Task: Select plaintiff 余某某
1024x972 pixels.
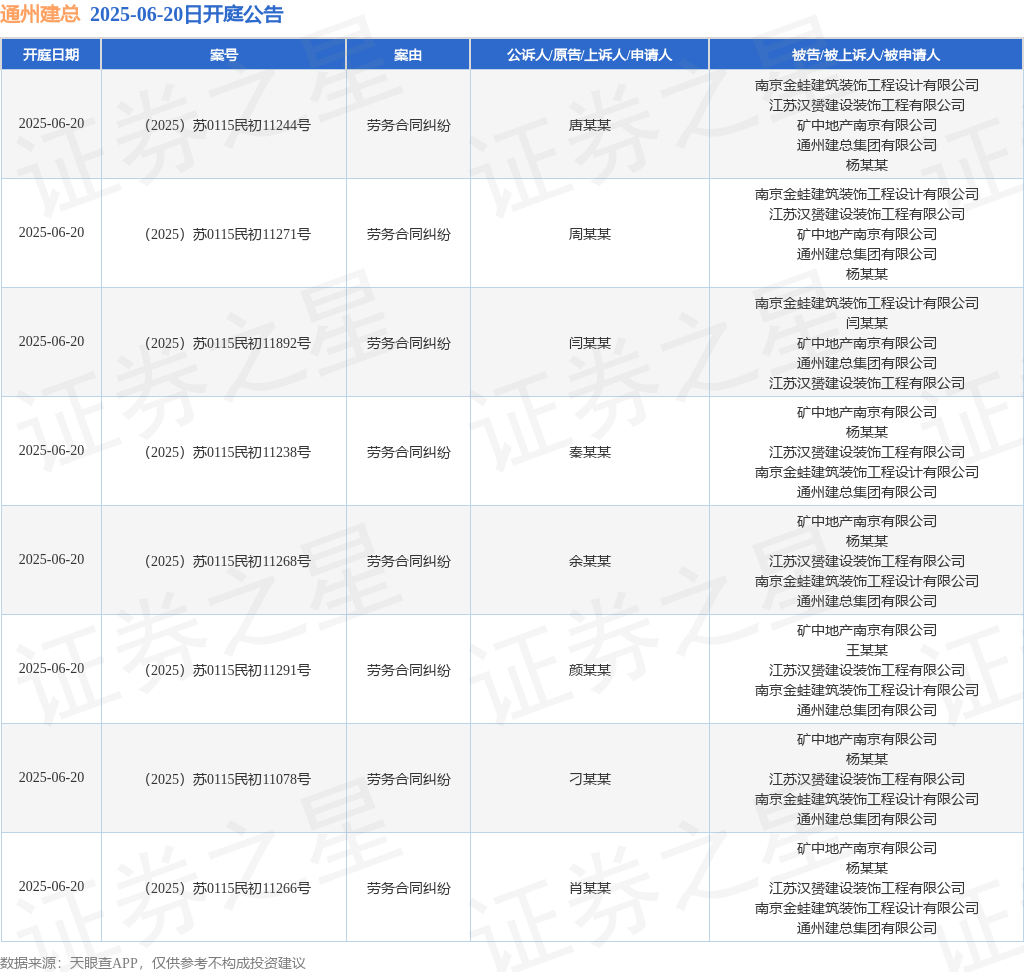Action: (x=590, y=562)
